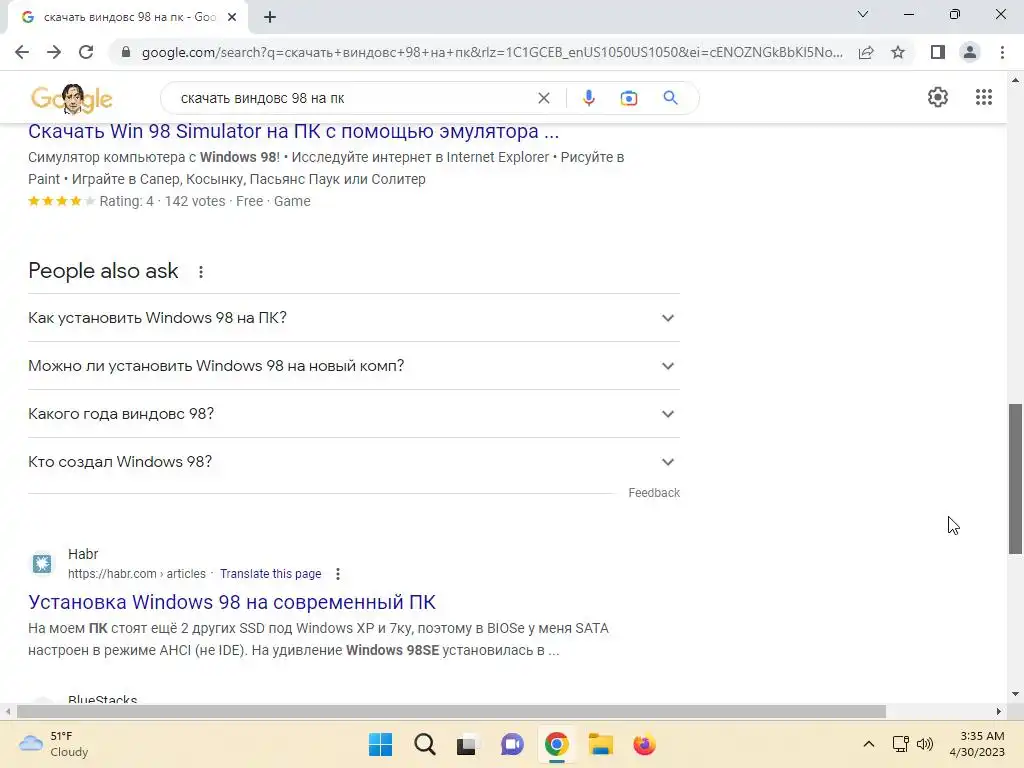Expand the question "Кто создал Windows 98?"
The image size is (1024, 768).
354,462
